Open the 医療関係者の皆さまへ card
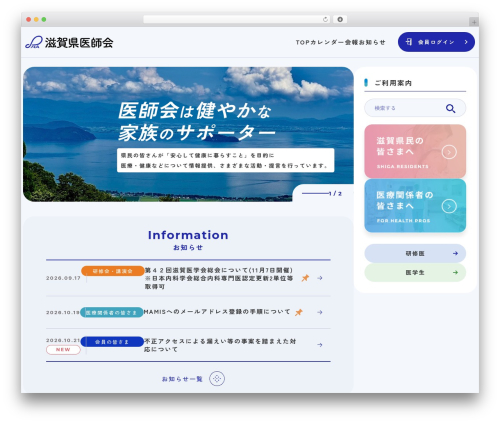Image resolution: width=500 pixels, height=423 pixels. (415, 205)
